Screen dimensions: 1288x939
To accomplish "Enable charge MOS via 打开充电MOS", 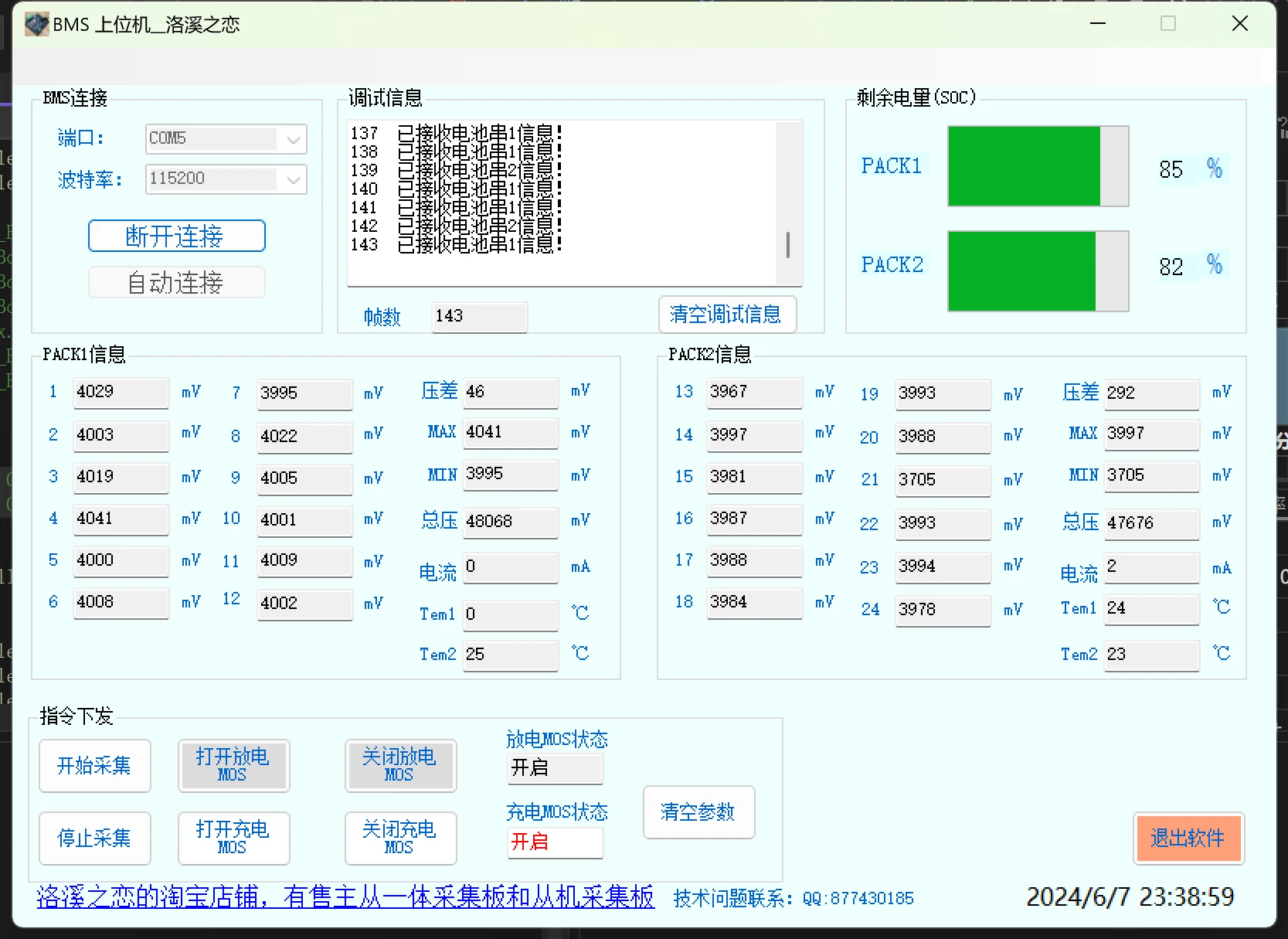I will tap(233, 839).
